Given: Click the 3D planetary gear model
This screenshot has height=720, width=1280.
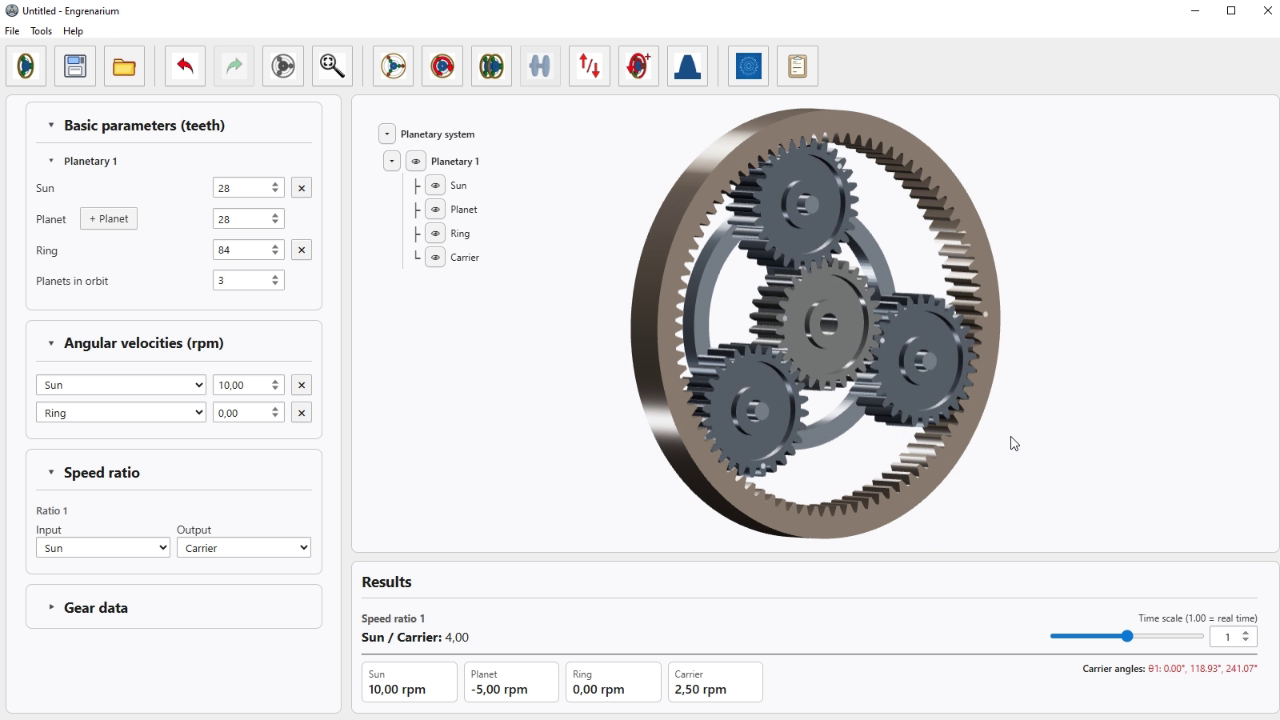Looking at the screenshot, I should [x=815, y=323].
